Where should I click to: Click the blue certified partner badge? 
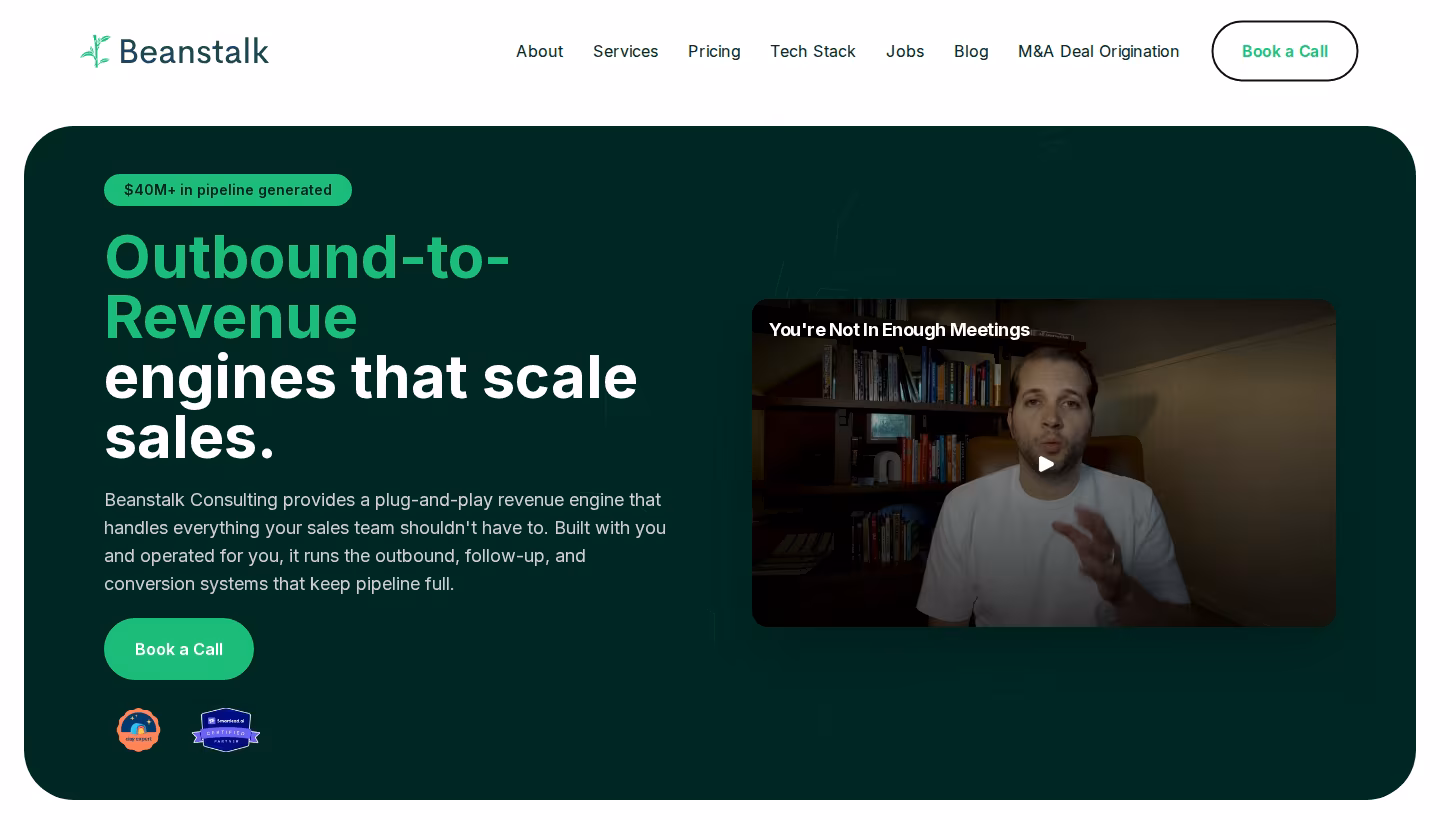point(226,730)
